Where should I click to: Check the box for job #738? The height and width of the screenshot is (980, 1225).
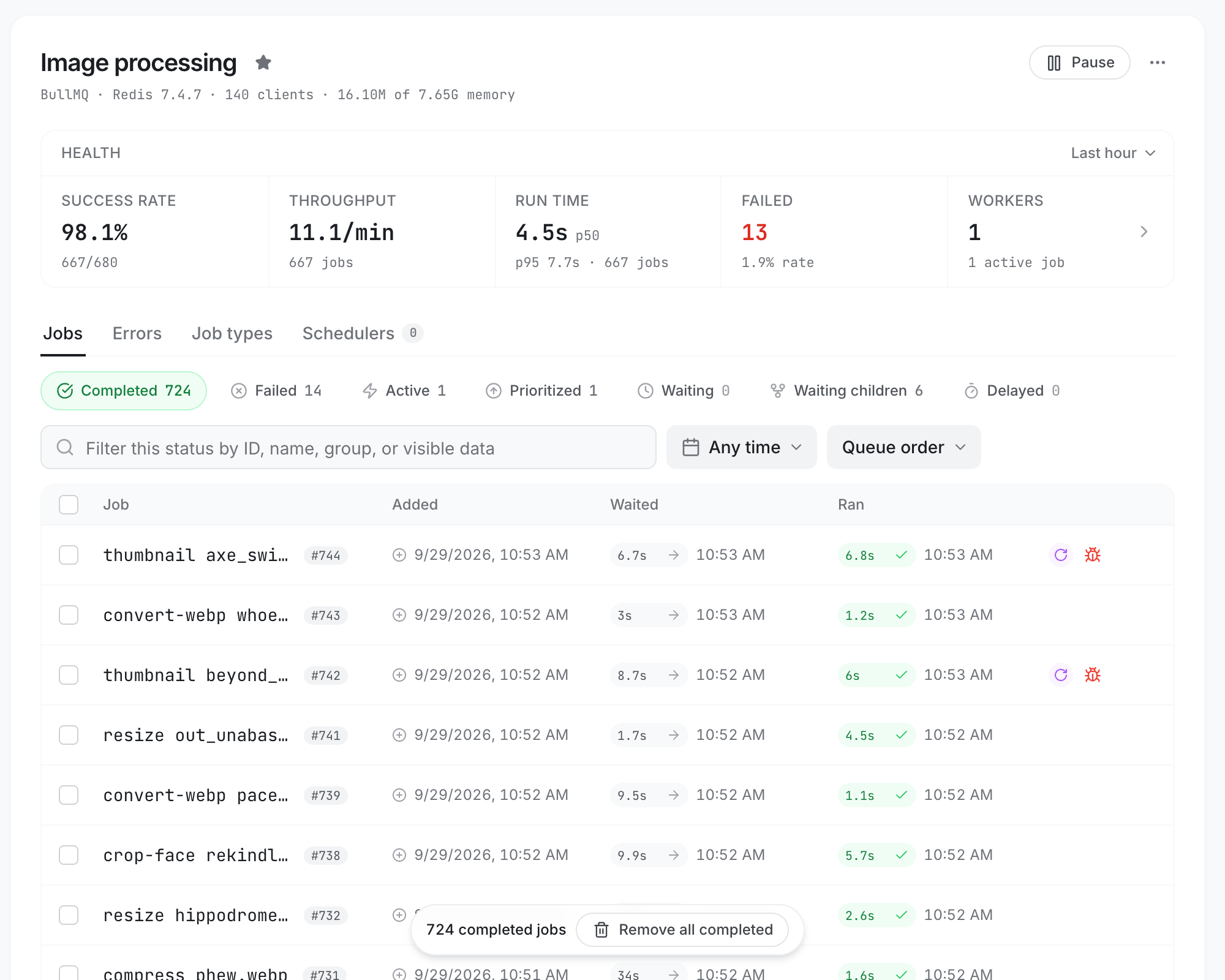tap(69, 855)
